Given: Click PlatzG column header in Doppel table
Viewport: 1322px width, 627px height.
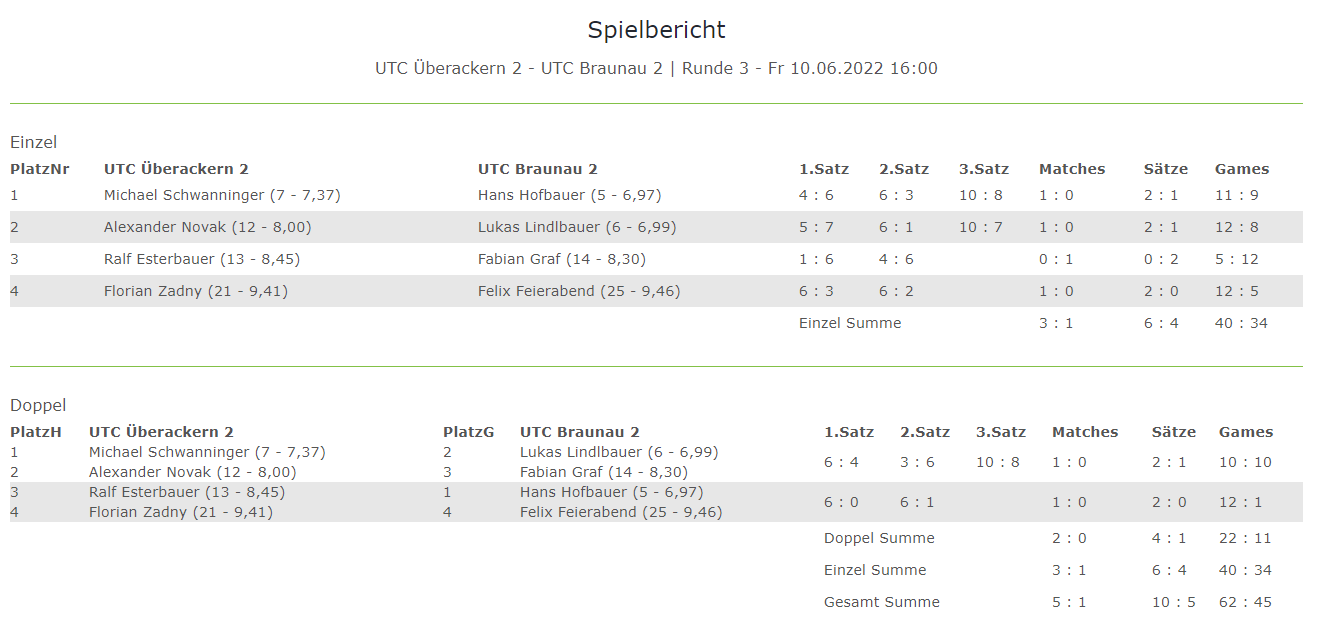Looking at the screenshot, I should pos(469,432).
